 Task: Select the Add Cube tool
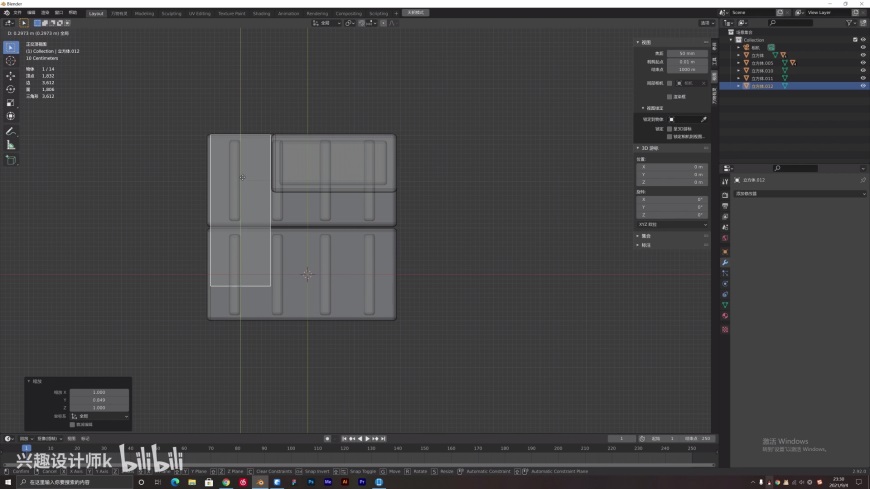tap(11, 160)
